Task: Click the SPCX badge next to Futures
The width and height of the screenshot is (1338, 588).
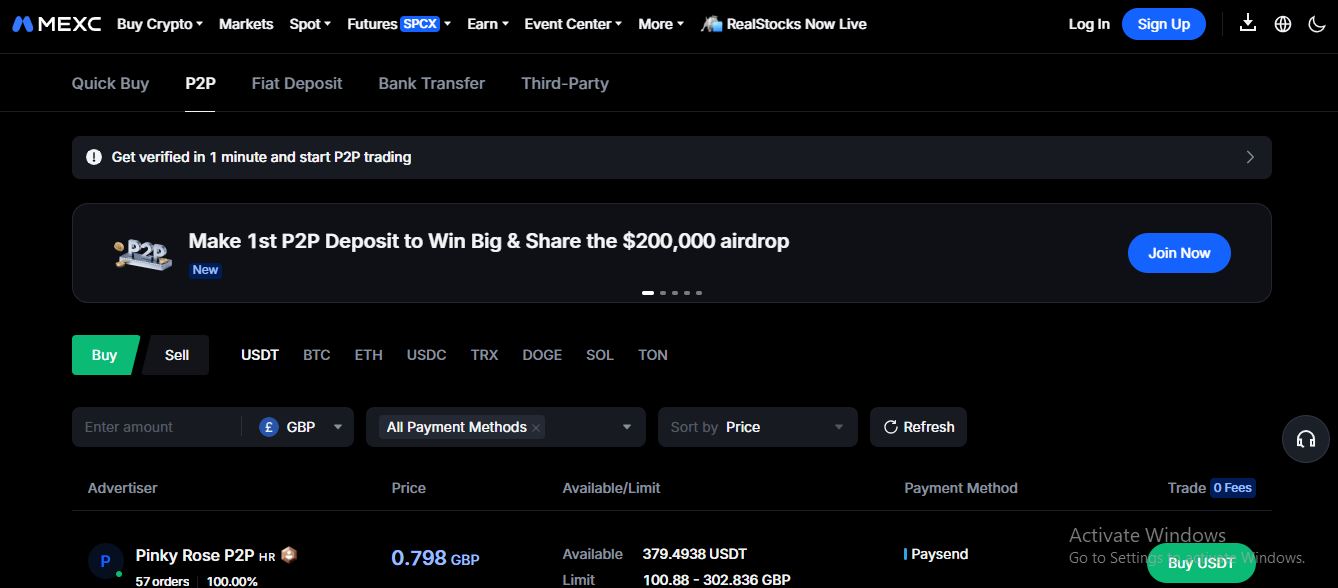Action: point(420,23)
